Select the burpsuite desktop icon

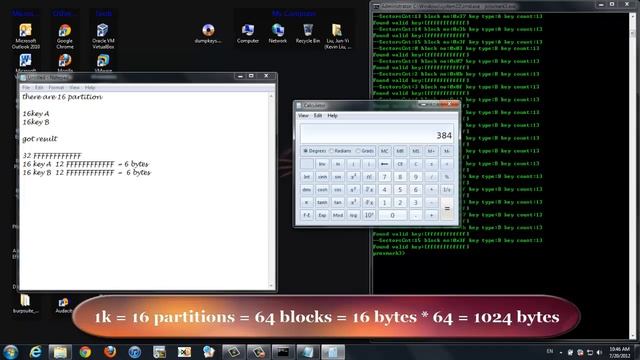(25, 304)
